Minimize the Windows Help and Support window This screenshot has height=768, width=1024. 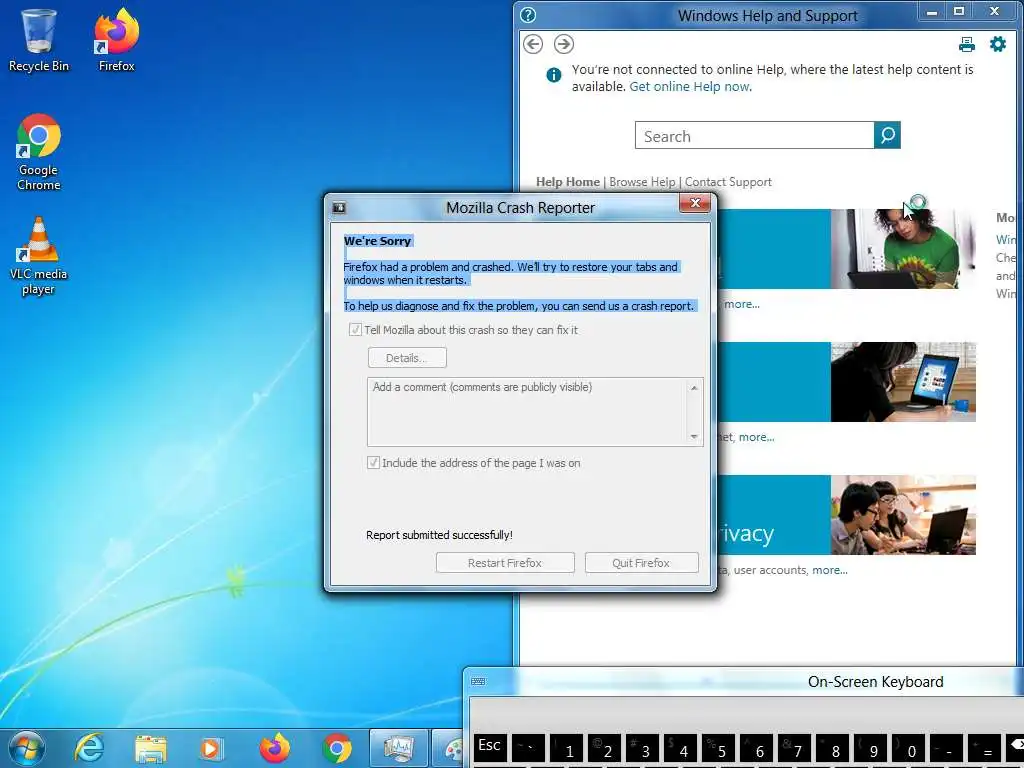coord(932,12)
